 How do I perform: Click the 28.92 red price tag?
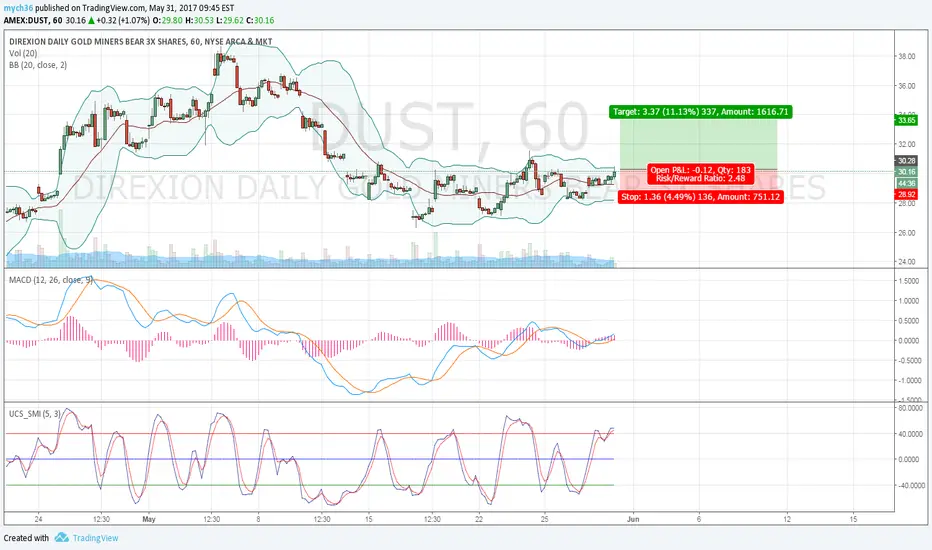(906, 194)
